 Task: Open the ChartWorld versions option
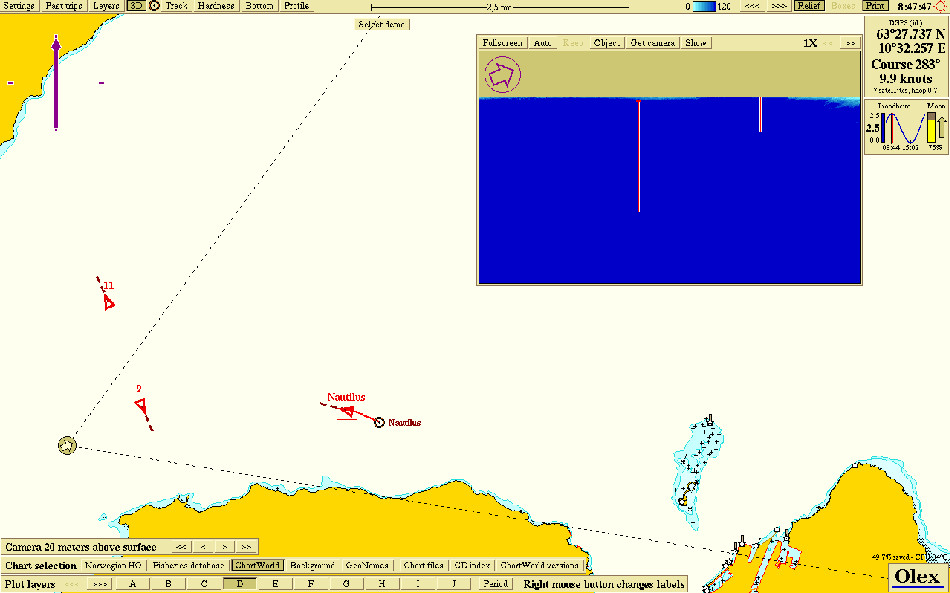click(x=539, y=566)
